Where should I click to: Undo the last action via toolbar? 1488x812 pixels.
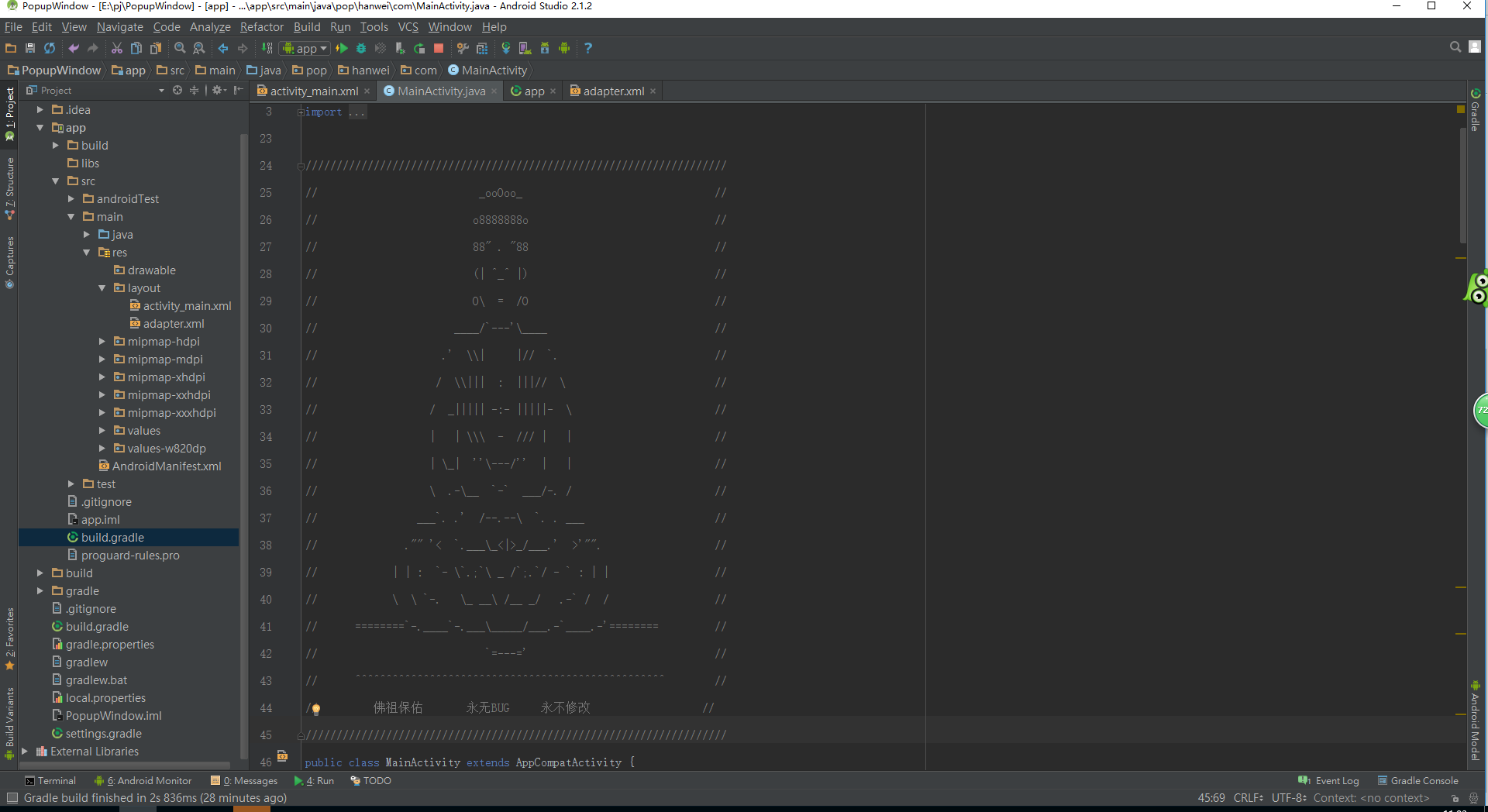pyautogui.click(x=74, y=48)
